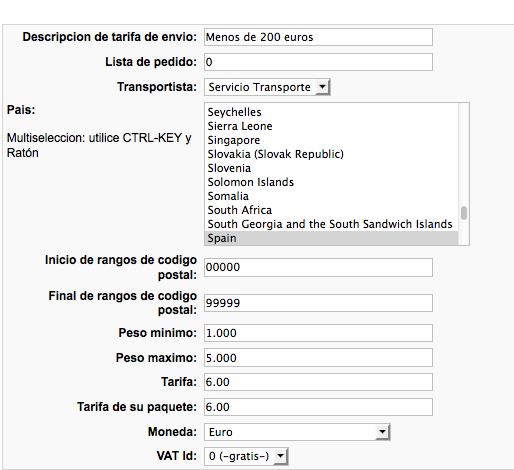Choose Slovenia from the list
This screenshot has height=470, width=514.
tap(331, 168)
